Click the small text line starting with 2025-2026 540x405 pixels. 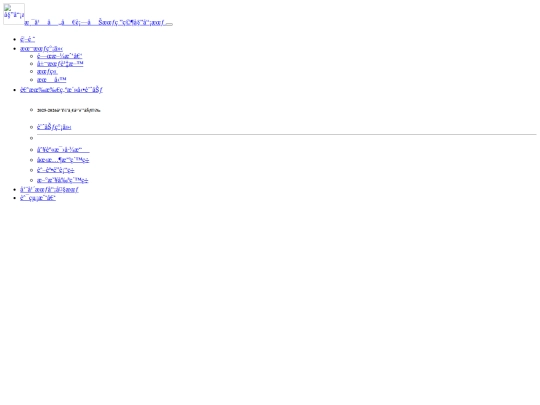(69, 110)
